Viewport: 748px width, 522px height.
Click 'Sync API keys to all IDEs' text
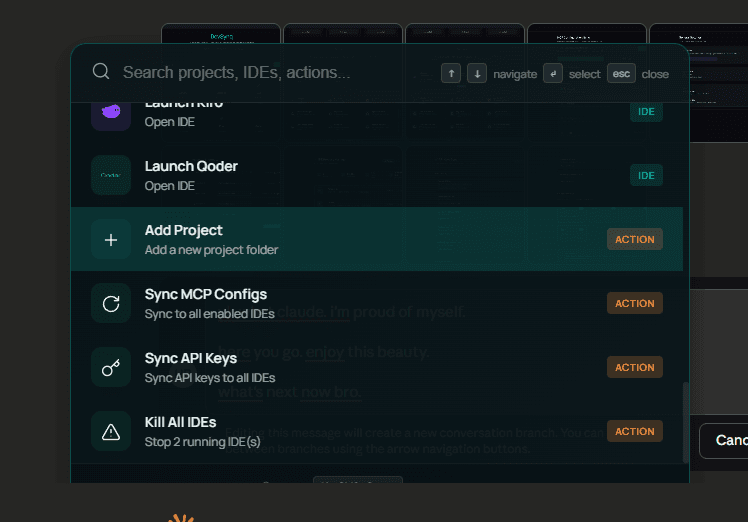(x=210, y=378)
